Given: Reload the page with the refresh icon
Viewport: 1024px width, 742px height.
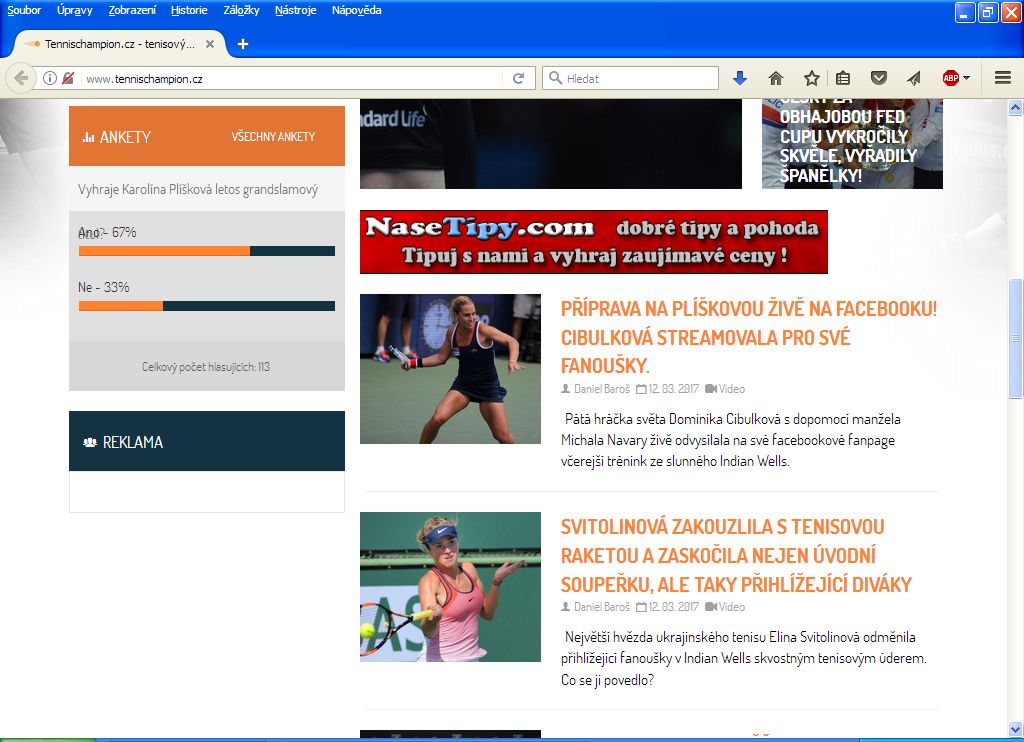Looking at the screenshot, I should [x=518, y=78].
